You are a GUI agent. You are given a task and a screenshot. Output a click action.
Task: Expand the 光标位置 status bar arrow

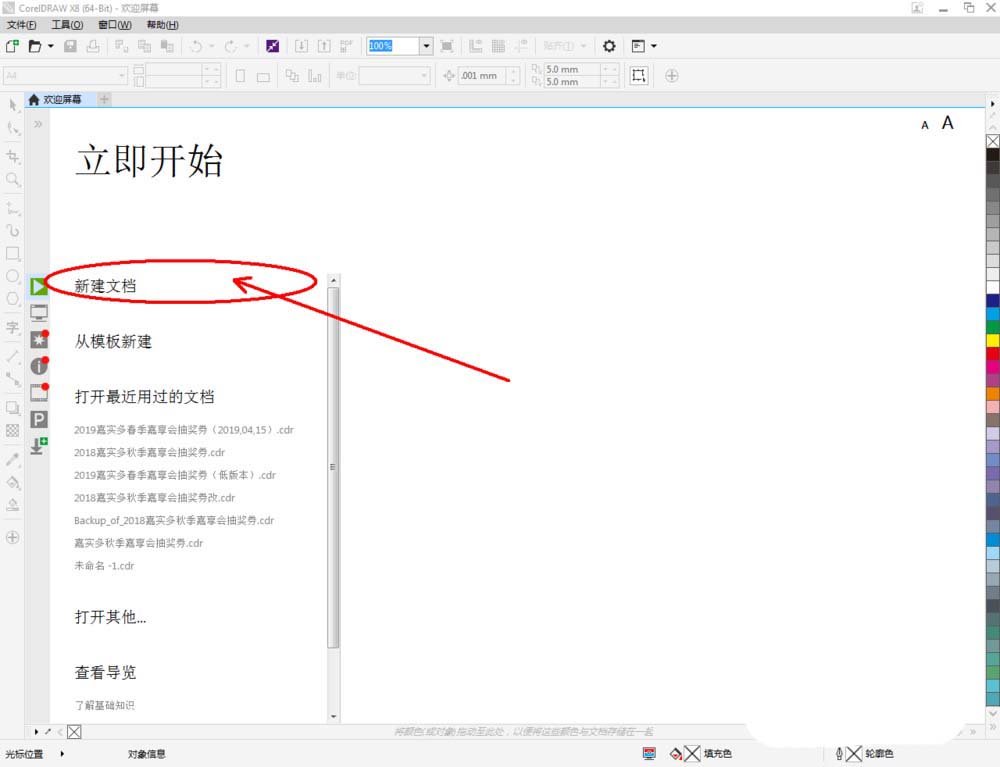pos(62,754)
